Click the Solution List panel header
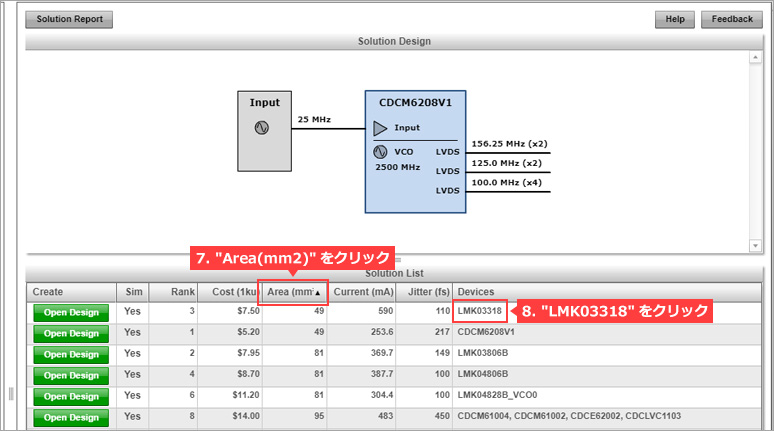 point(394,274)
